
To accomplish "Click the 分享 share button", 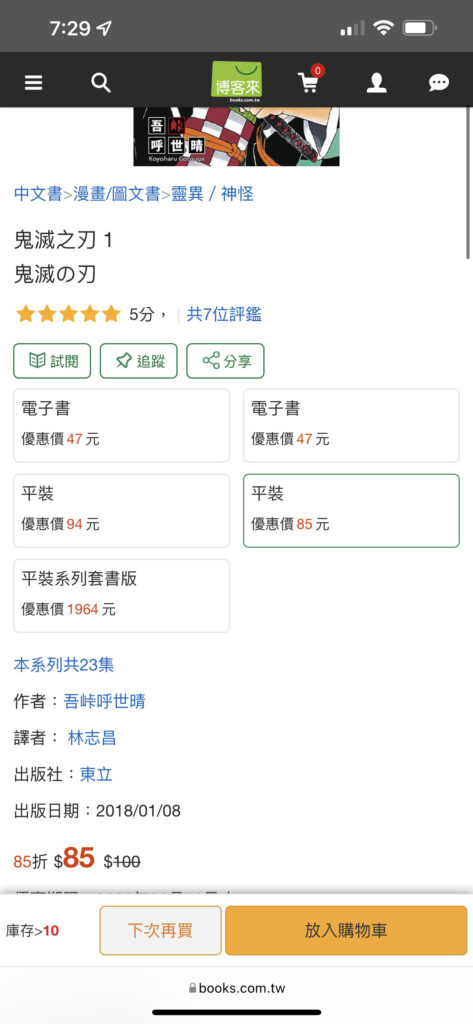I will [x=225, y=360].
